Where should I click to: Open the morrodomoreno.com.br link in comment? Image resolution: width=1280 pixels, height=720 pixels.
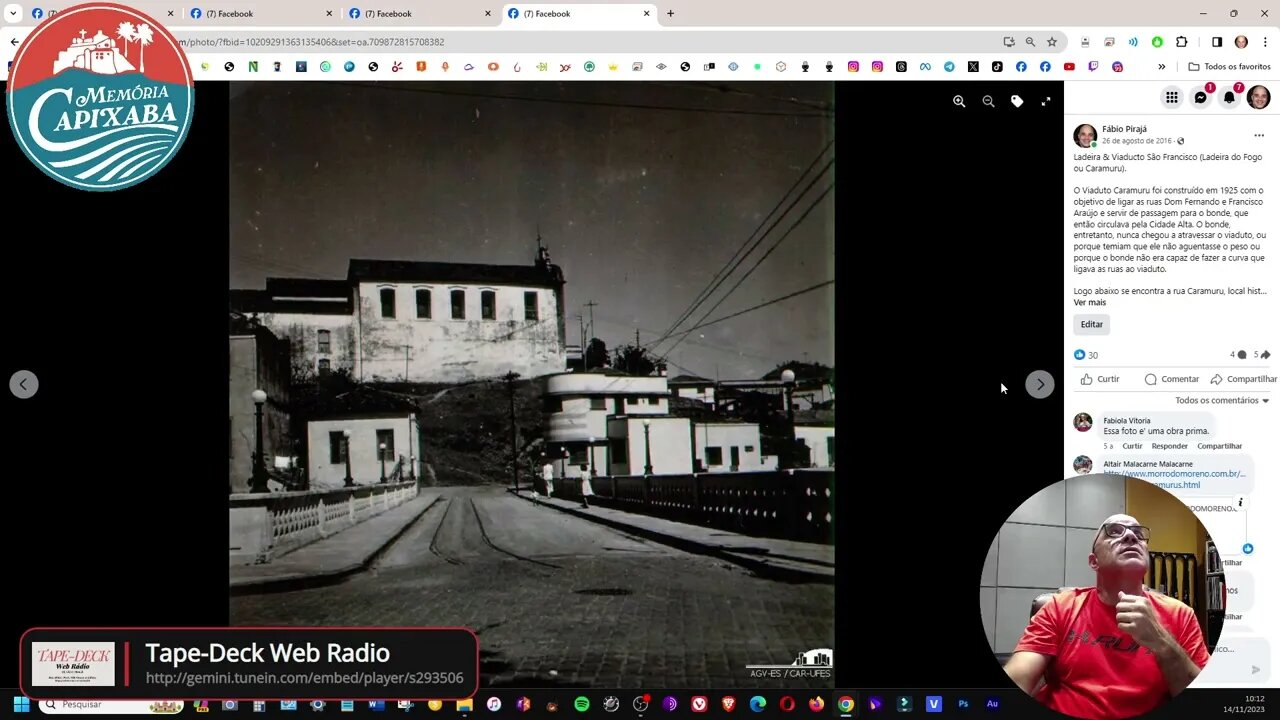[1174, 474]
